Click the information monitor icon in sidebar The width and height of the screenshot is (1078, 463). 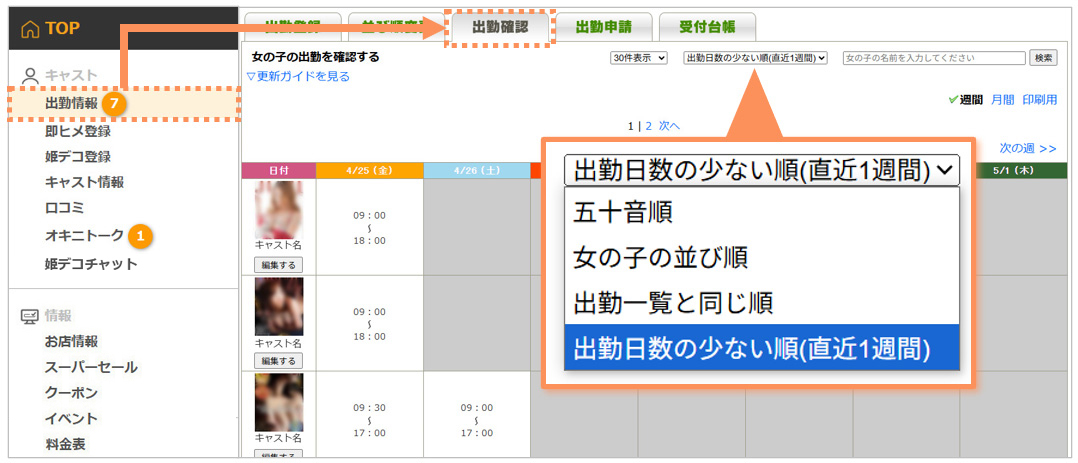30,316
